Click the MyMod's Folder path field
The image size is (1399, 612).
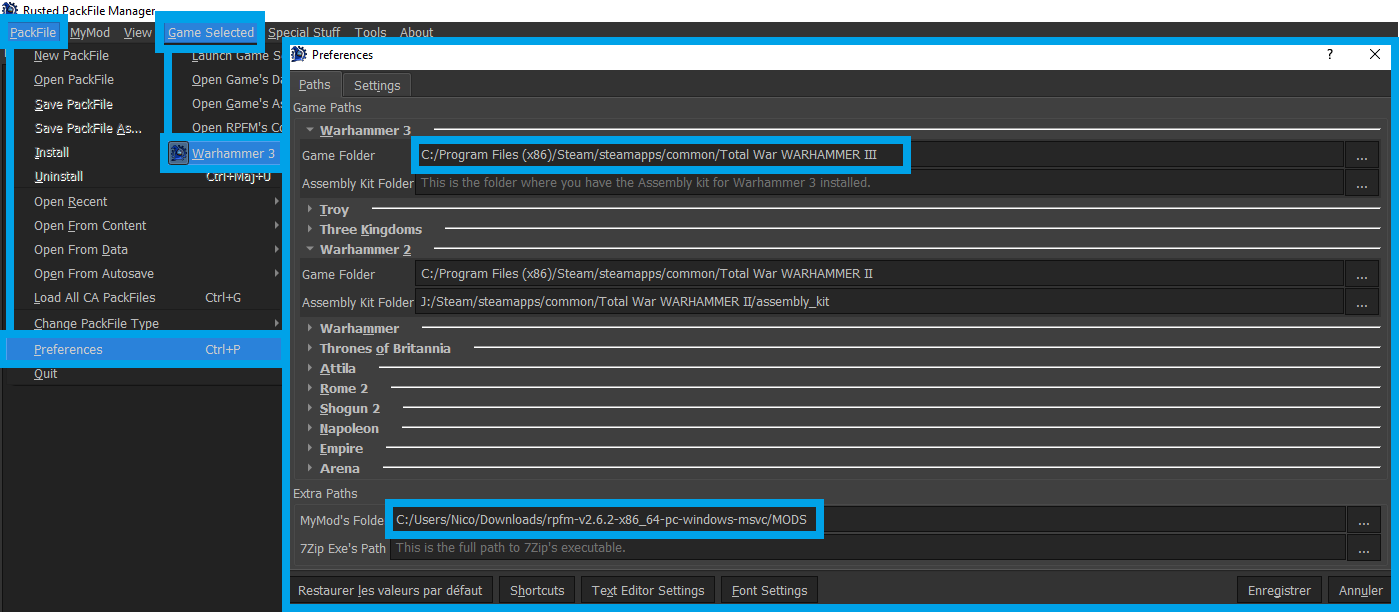click(x=866, y=520)
